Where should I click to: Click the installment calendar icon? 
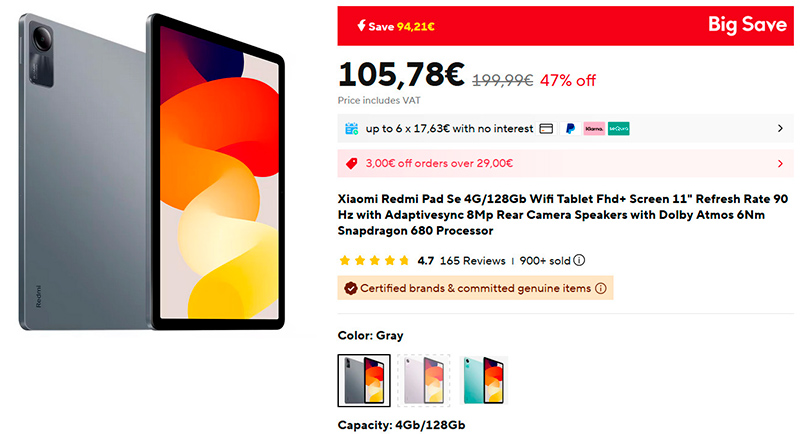[x=351, y=129]
